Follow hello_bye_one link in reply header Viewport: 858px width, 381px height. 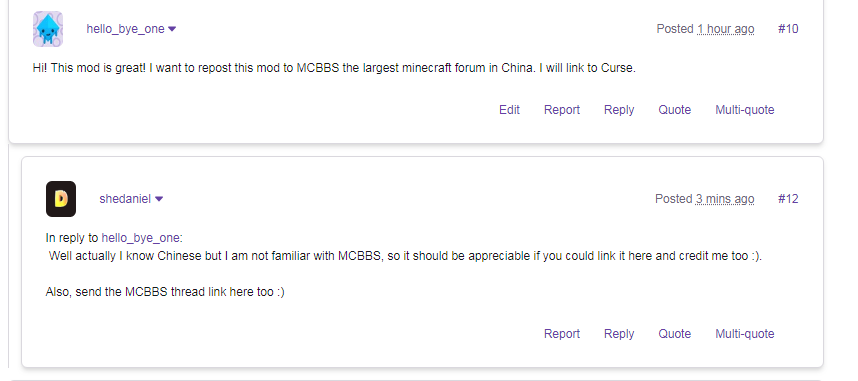[141, 238]
